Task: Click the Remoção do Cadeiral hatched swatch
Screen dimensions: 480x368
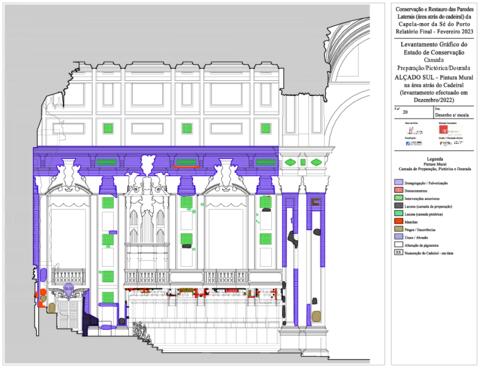Action: pos(399,252)
